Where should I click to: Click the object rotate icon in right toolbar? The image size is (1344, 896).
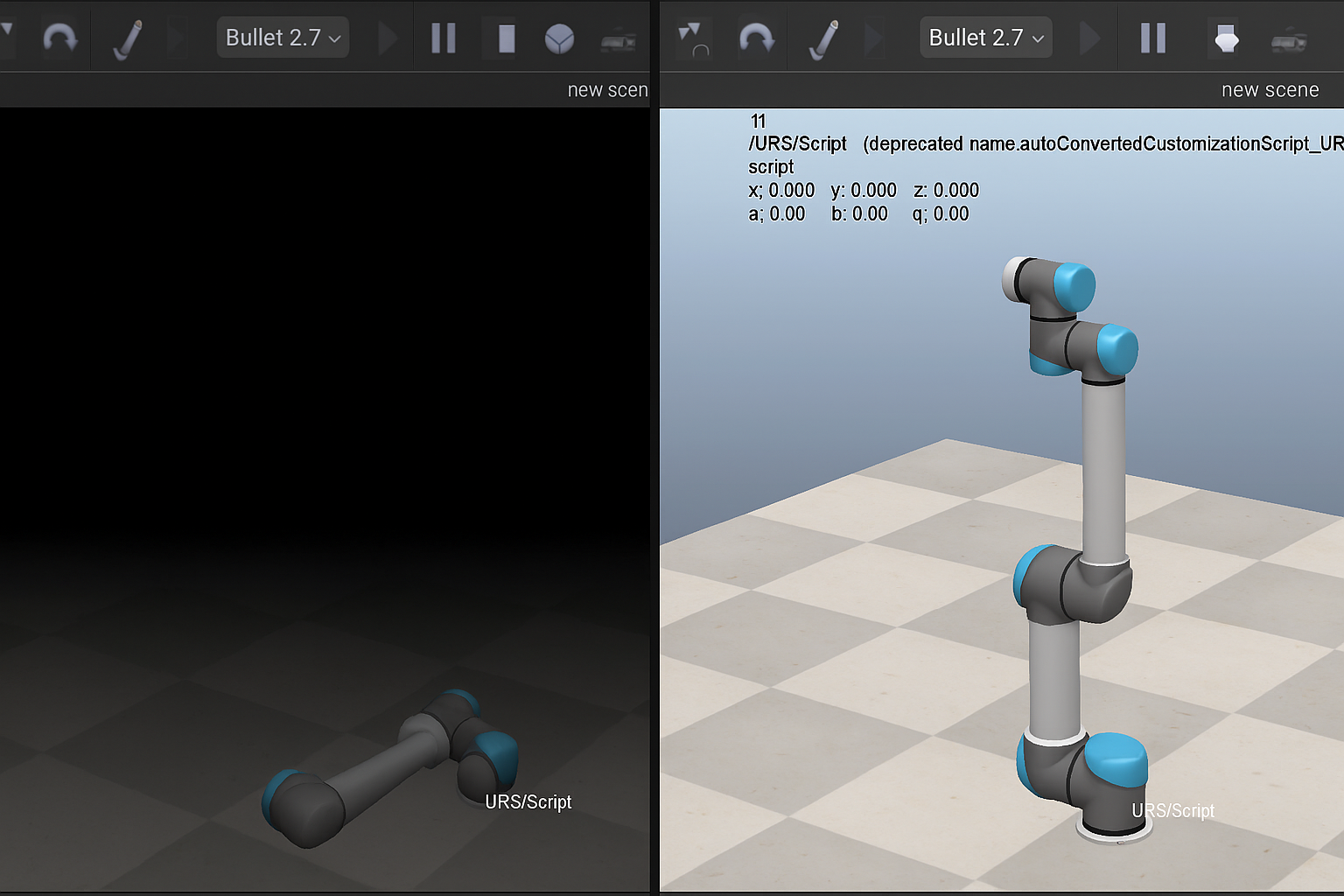pos(756,38)
